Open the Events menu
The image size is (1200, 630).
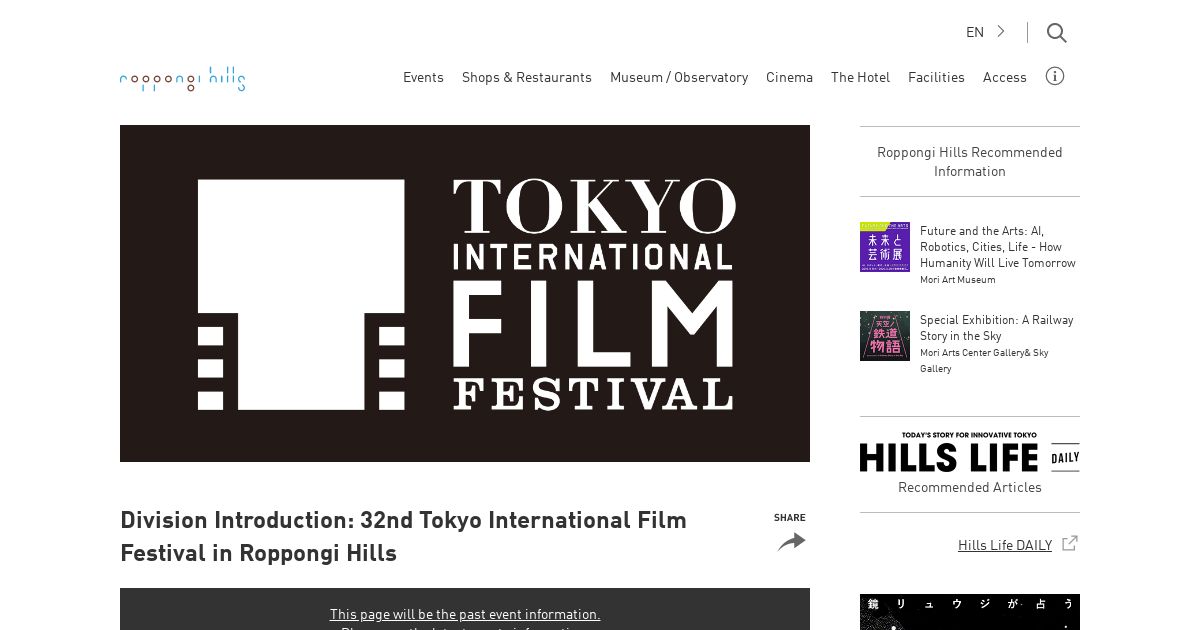tap(423, 77)
